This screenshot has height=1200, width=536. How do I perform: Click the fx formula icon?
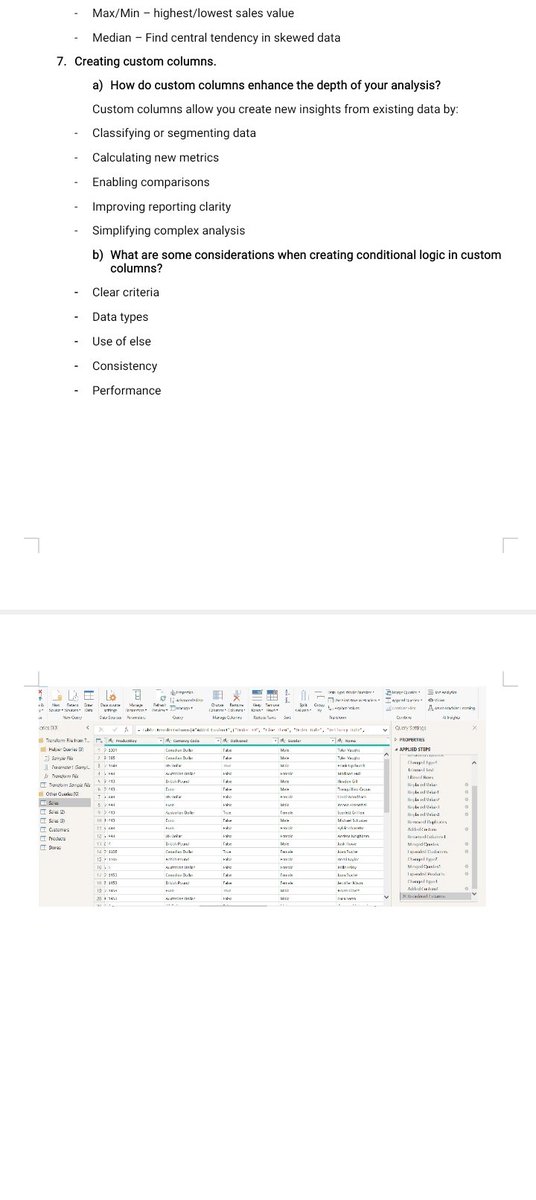[x=125, y=730]
